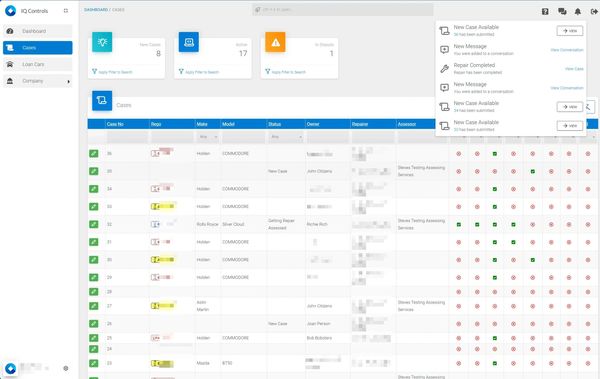Image resolution: width=600 pixels, height=379 pixels.
Task: View new case 34 notification
Action: 570,107
